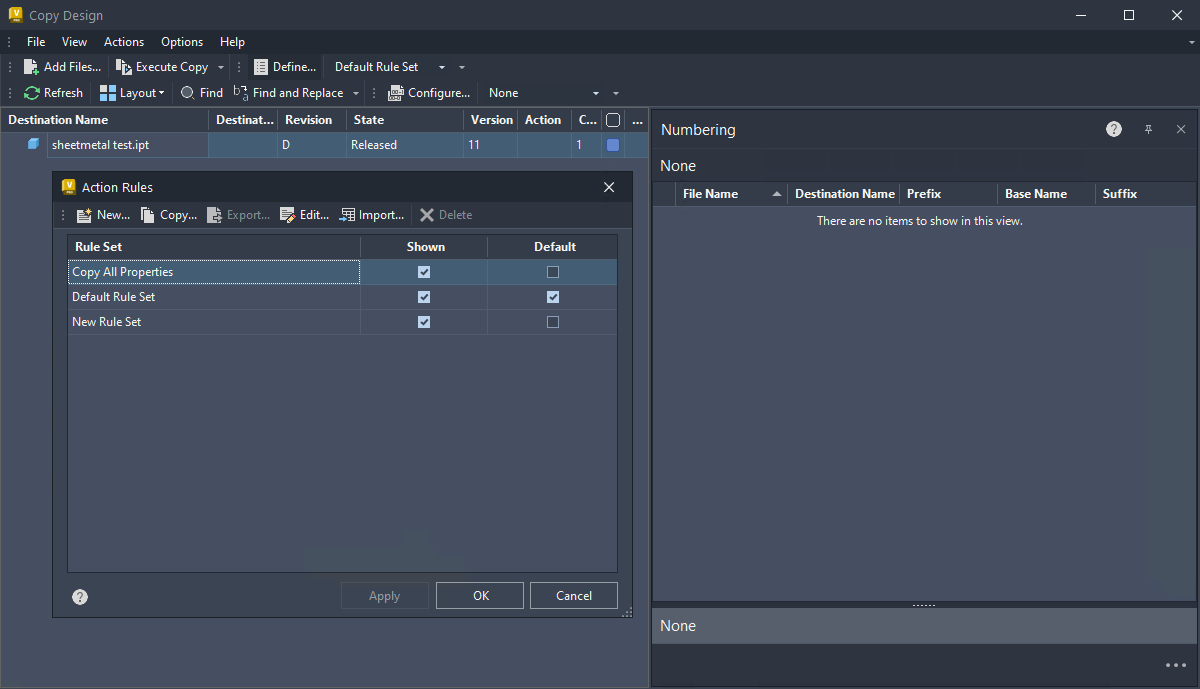1200x689 pixels.
Task: Open the Actions menu
Action: (x=124, y=41)
